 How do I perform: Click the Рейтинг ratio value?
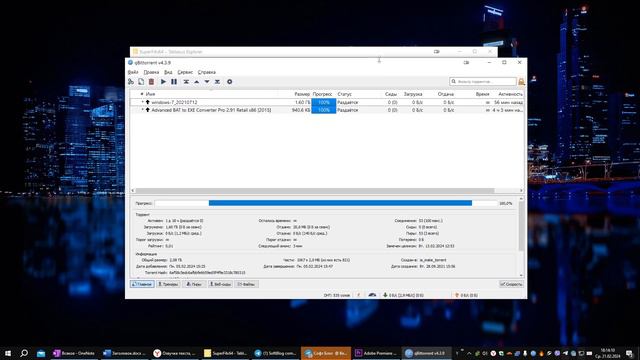click(169, 246)
